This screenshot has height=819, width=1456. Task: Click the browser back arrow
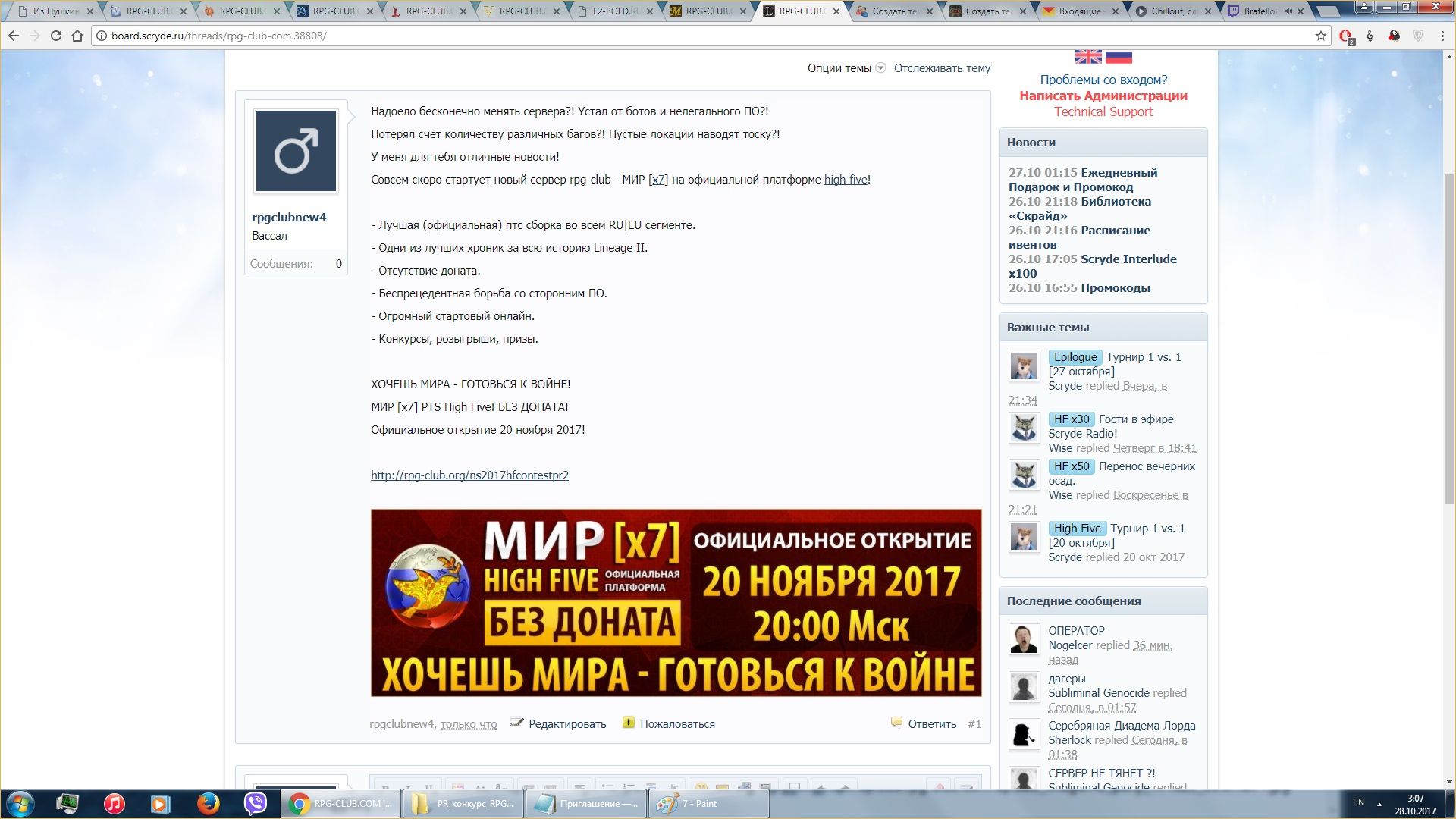pos(14,36)
